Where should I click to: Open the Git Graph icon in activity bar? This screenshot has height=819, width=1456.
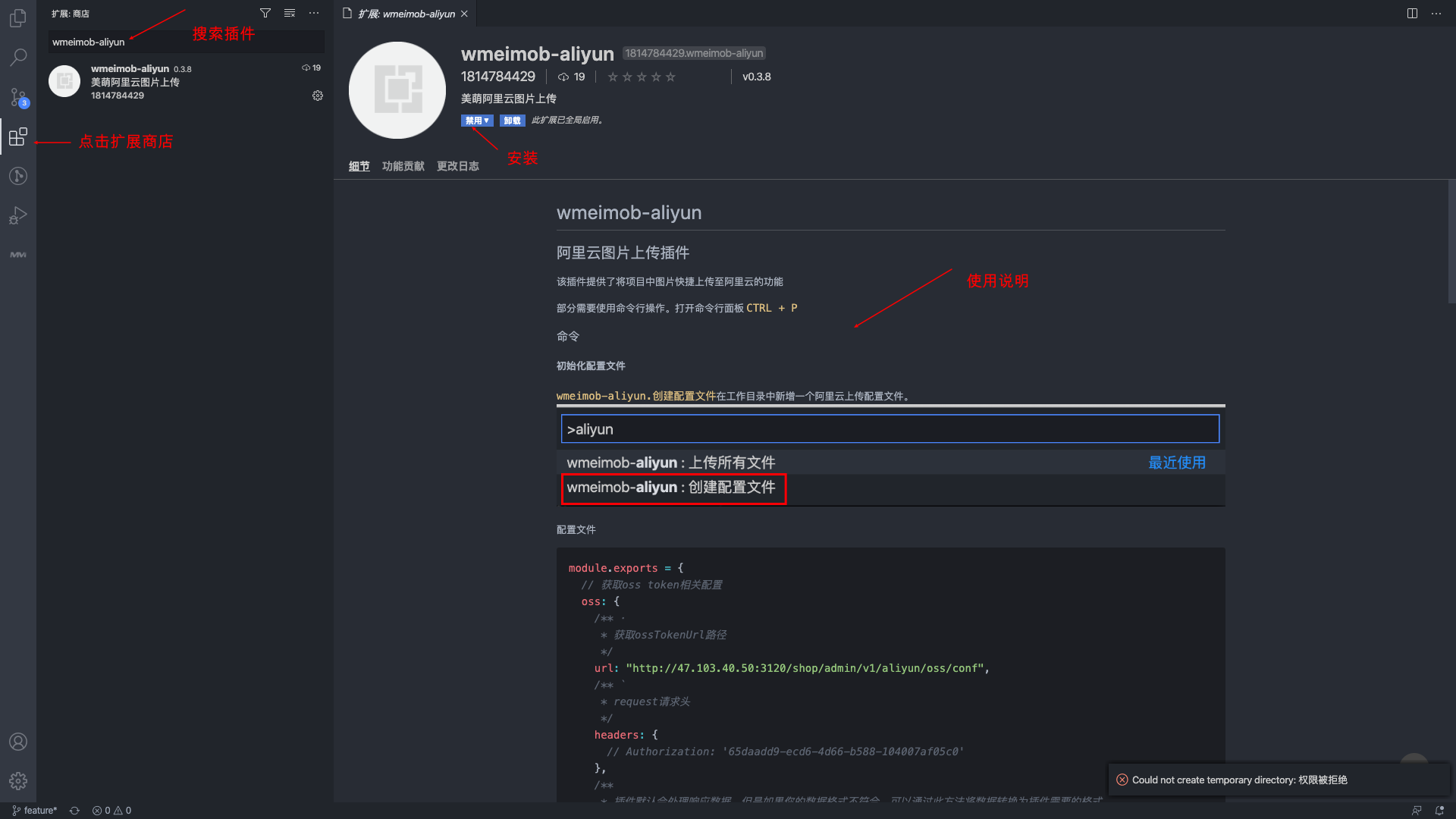point(18,176)
